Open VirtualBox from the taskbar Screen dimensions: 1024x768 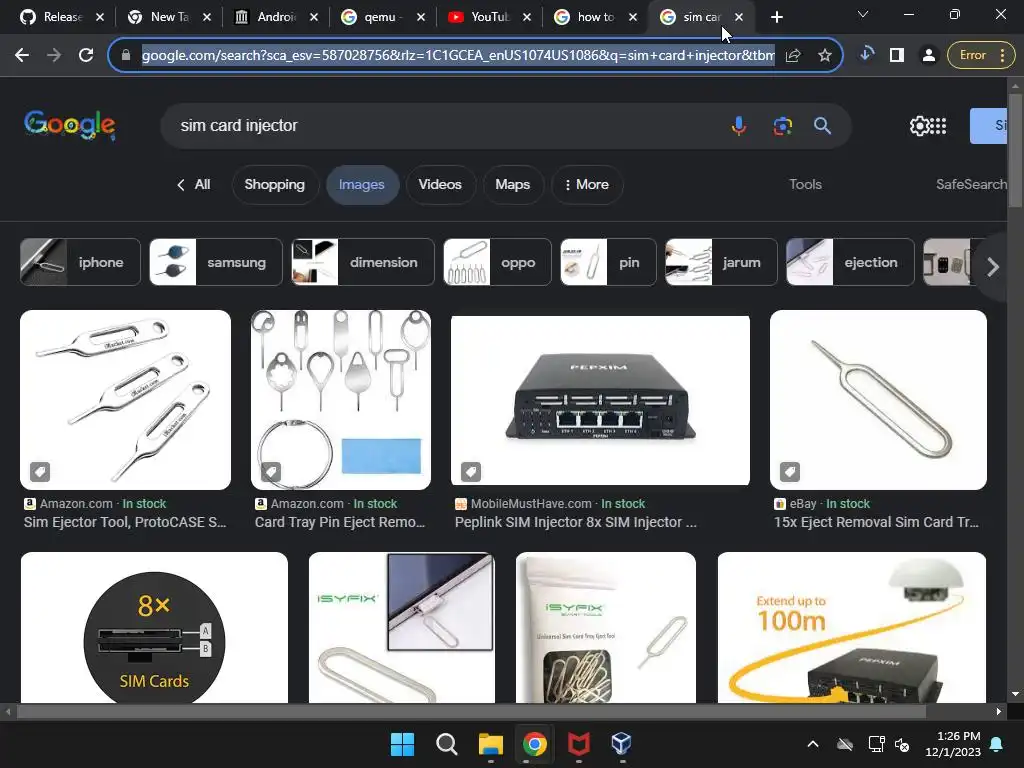pyautogui.click(x=622, y=744)
